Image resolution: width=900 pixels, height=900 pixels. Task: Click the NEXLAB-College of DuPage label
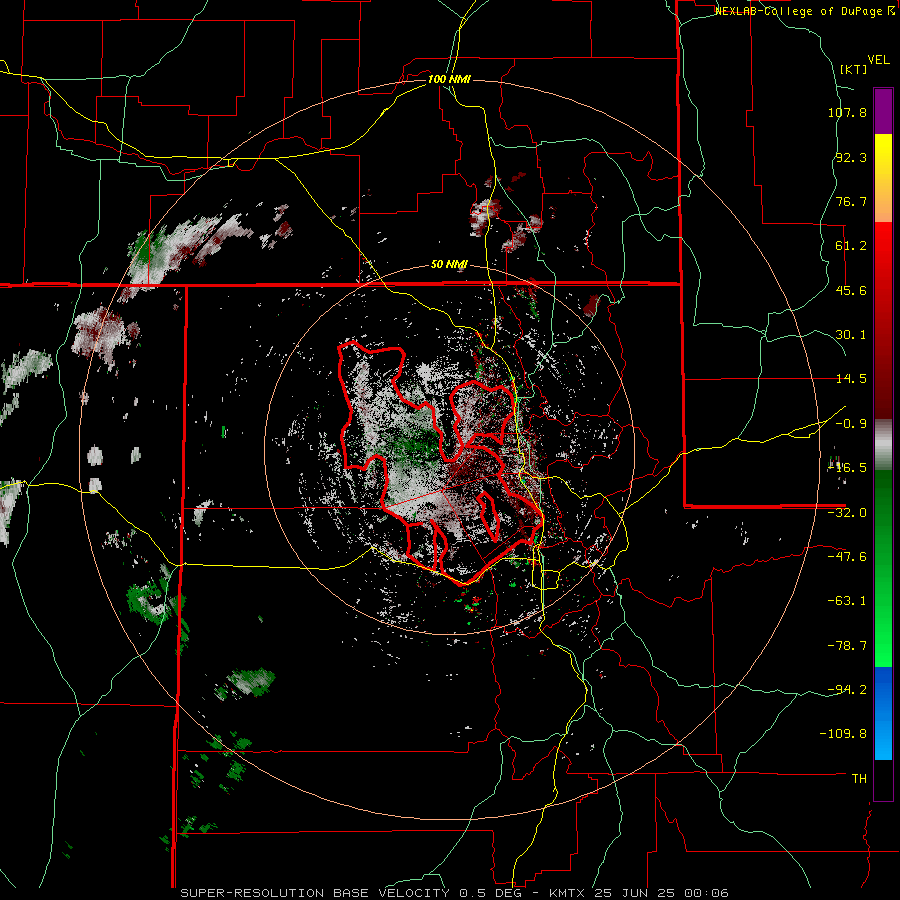click(801, 11)
